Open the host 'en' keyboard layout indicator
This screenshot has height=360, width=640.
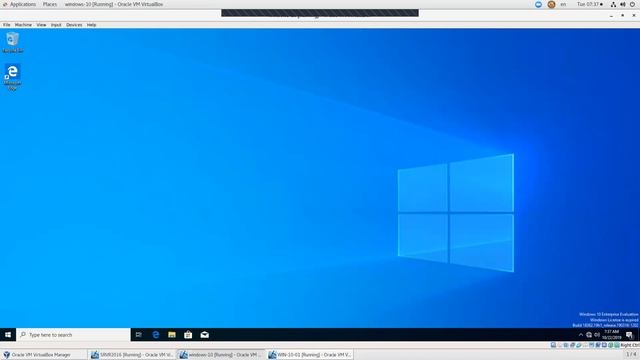click(x=563, y=4)
